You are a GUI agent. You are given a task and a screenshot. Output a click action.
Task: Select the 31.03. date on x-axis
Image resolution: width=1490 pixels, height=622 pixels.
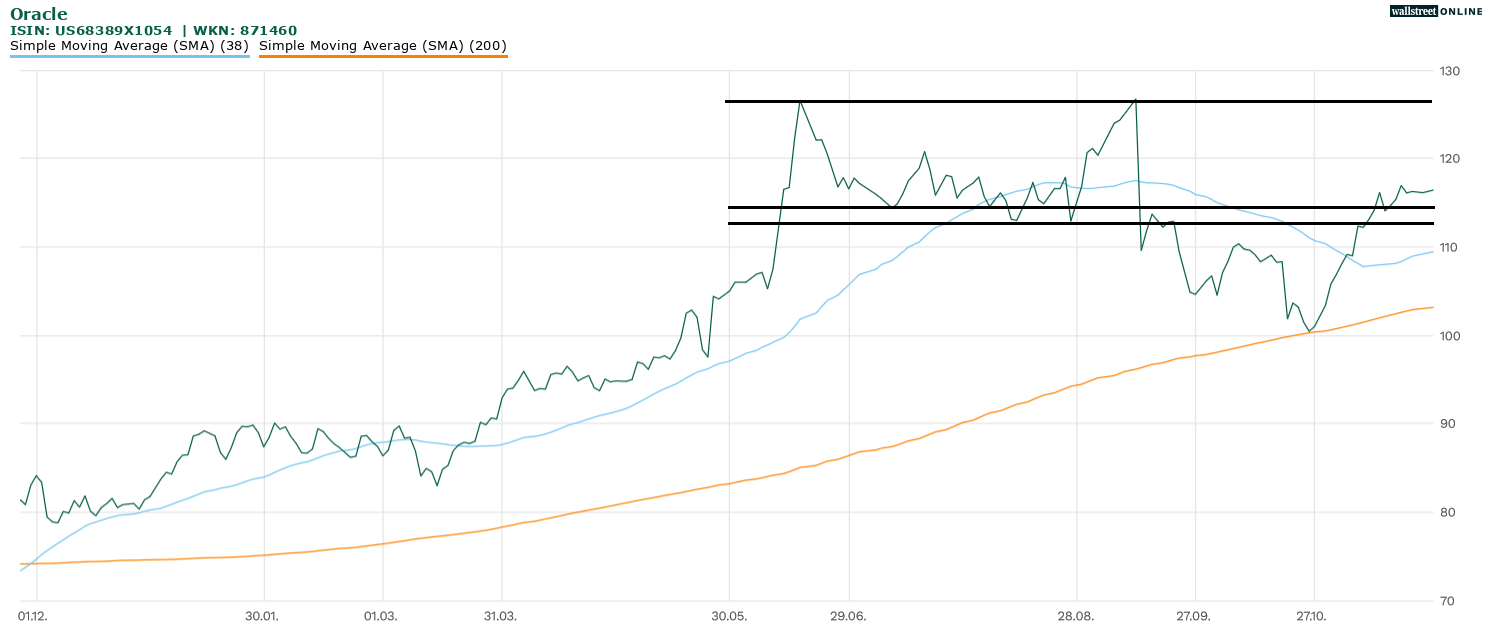point(499,616)
